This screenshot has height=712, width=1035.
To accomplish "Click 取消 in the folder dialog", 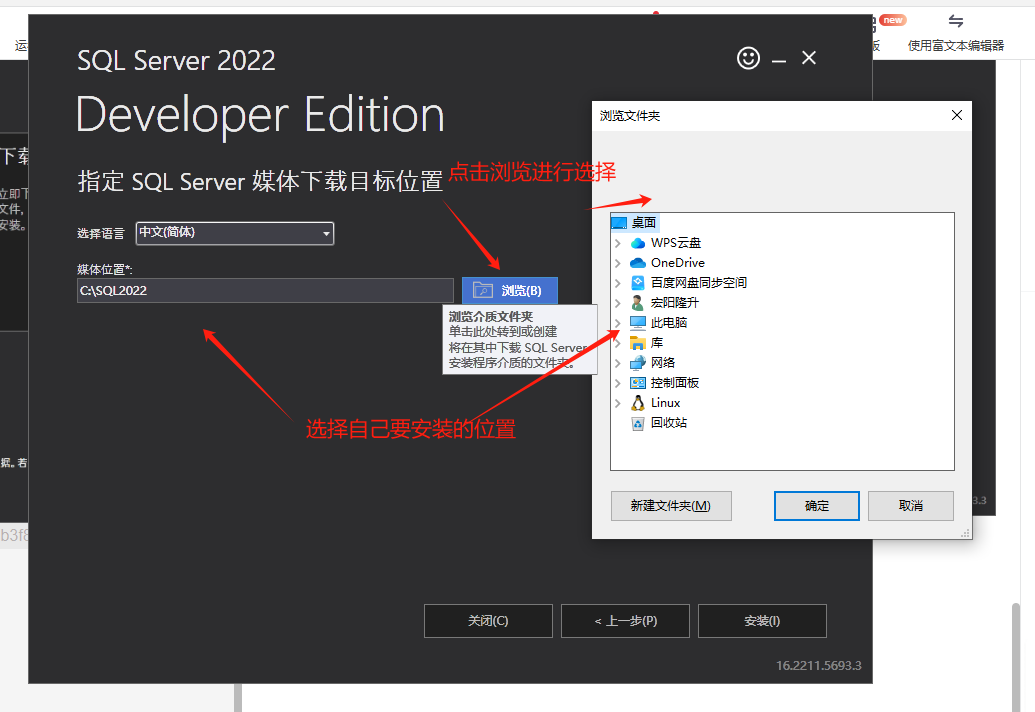I will 911,505.
